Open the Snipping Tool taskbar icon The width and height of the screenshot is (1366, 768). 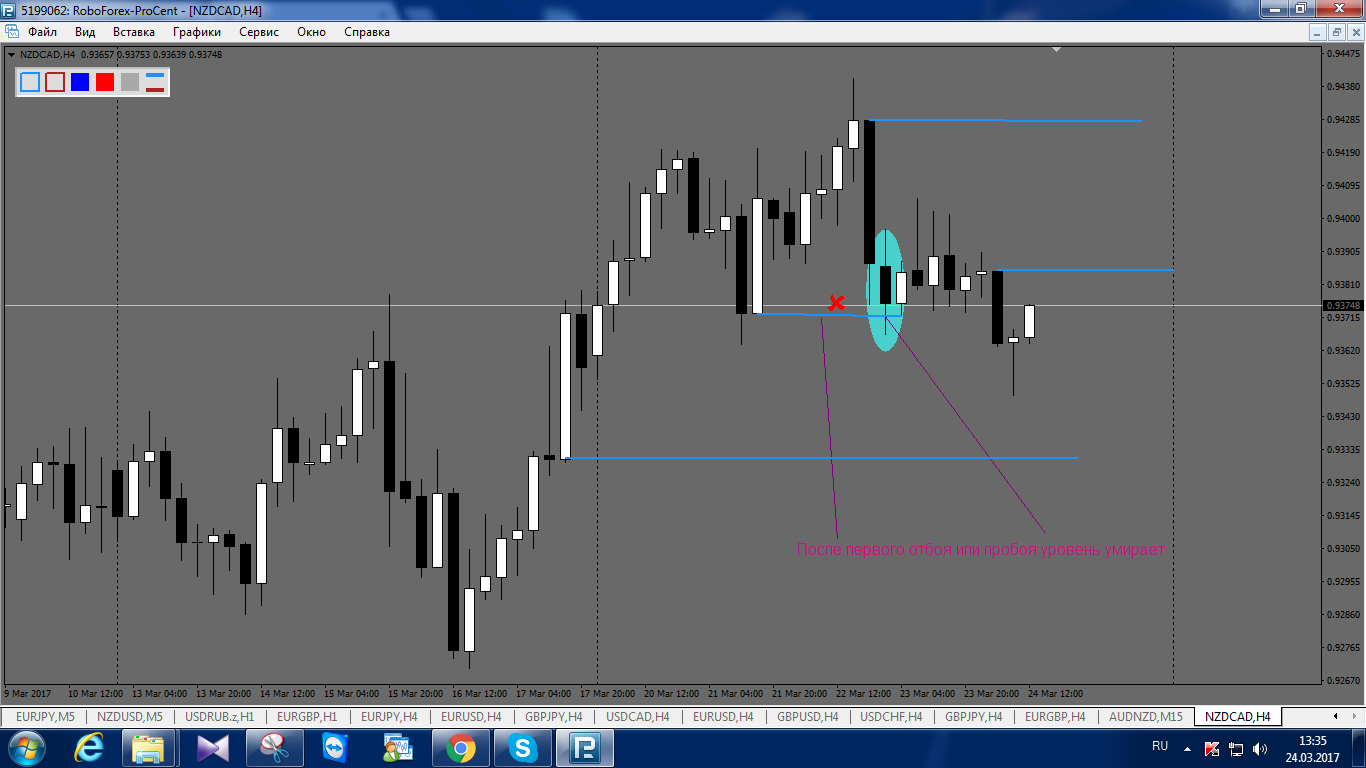click(x=274, y=747)
